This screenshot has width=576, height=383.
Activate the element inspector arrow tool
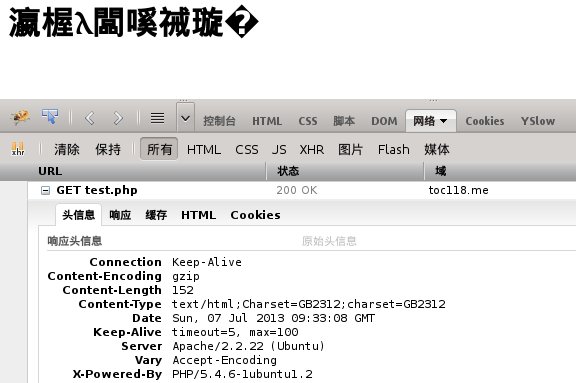[x=50, y=117]
